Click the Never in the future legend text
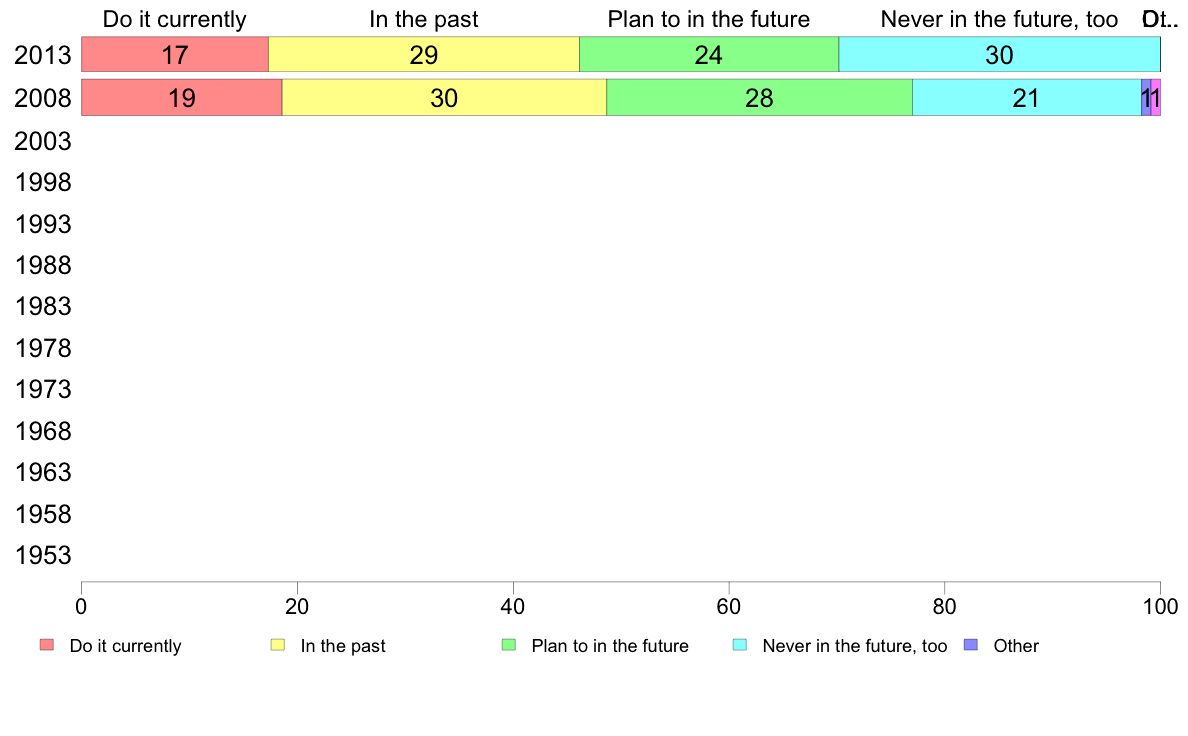Screen dimensions: 1188x736 [855, 646]
